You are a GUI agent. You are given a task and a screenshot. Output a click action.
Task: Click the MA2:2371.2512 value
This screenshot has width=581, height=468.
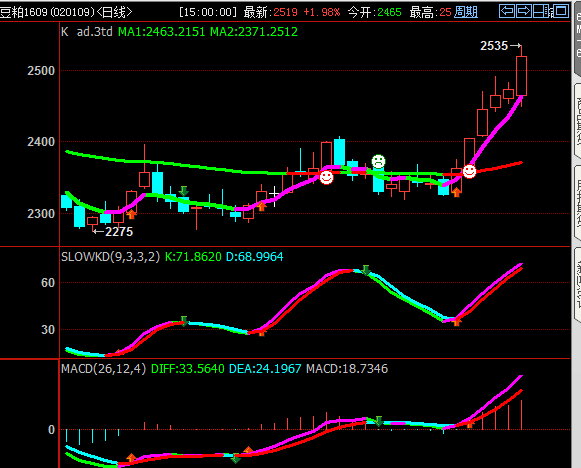tap(254, 31)
